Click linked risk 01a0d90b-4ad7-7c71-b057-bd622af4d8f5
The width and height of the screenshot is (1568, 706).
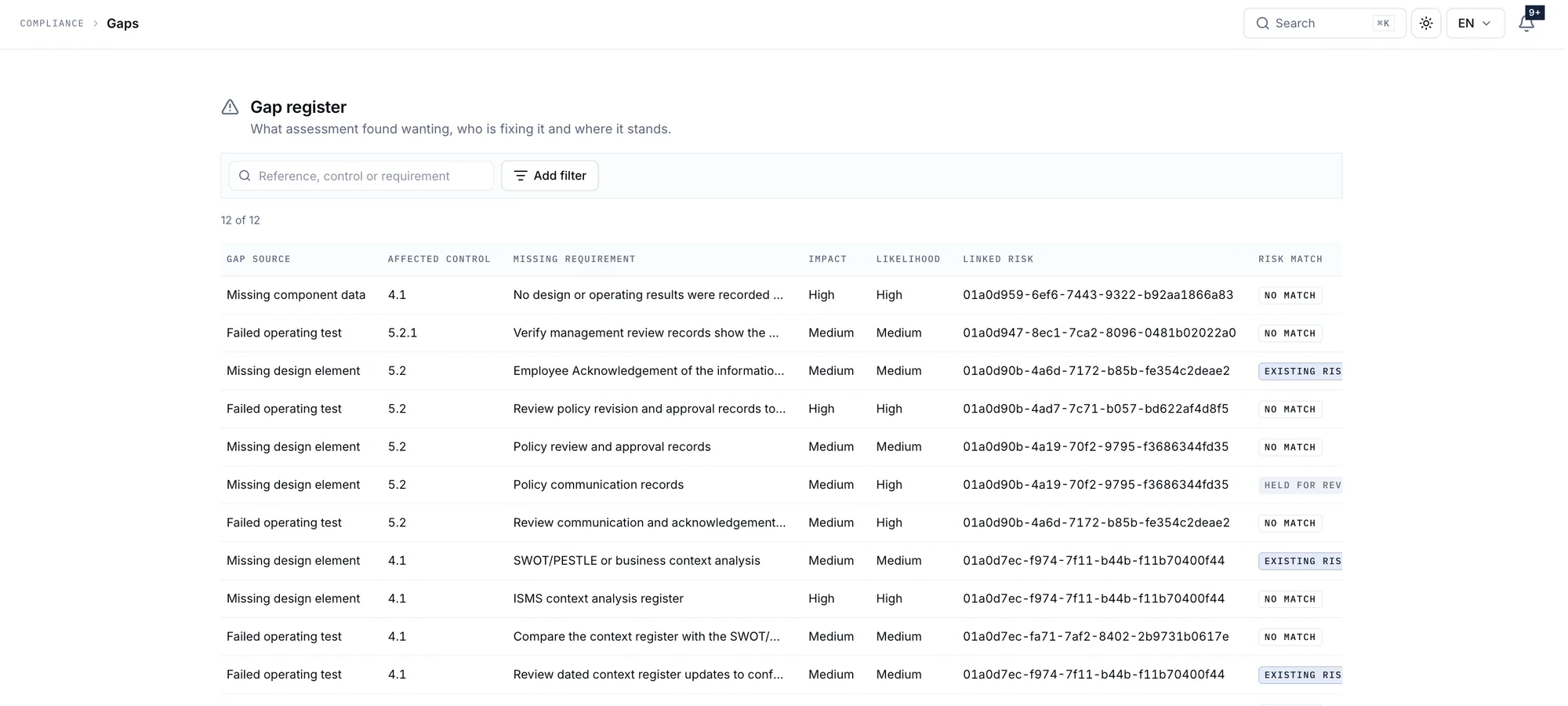click(x=1095, y=409)
